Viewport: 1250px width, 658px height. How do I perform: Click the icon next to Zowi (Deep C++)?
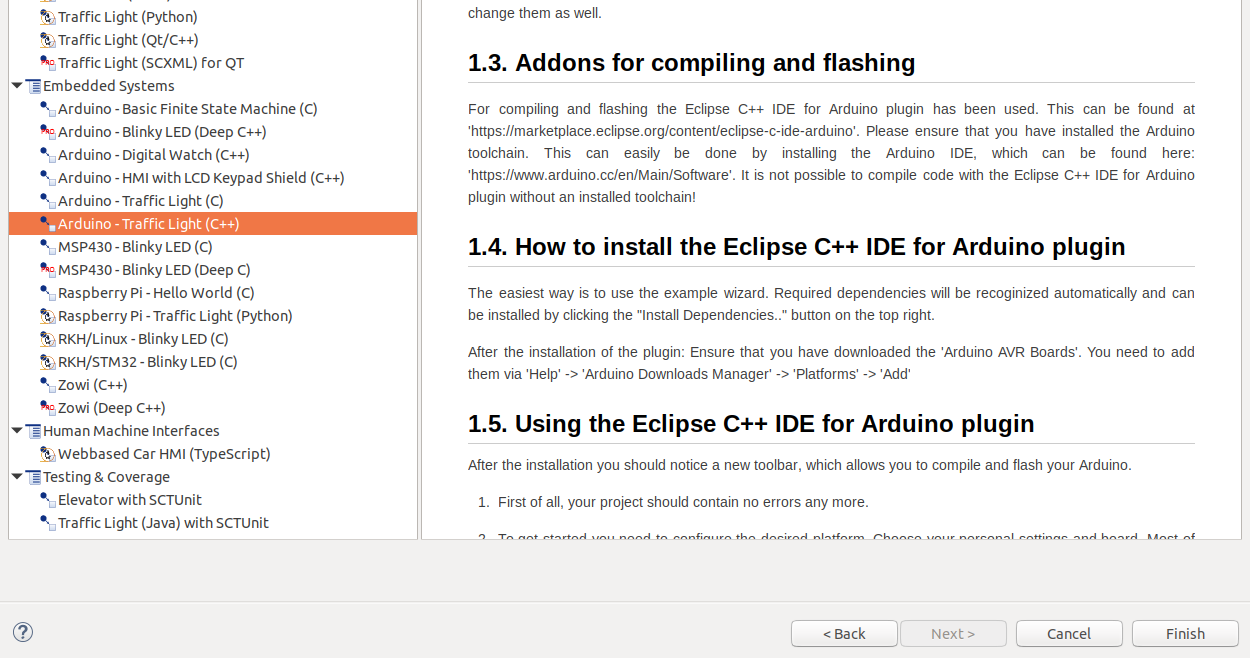click(x=47, y=407)
